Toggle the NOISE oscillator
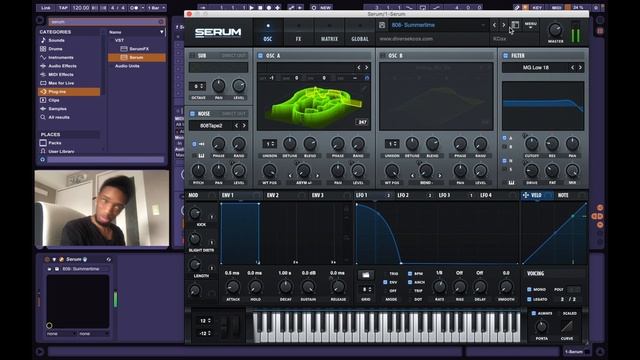The height and width of the screenshot is (360, 640). click(x=192, y=114)
